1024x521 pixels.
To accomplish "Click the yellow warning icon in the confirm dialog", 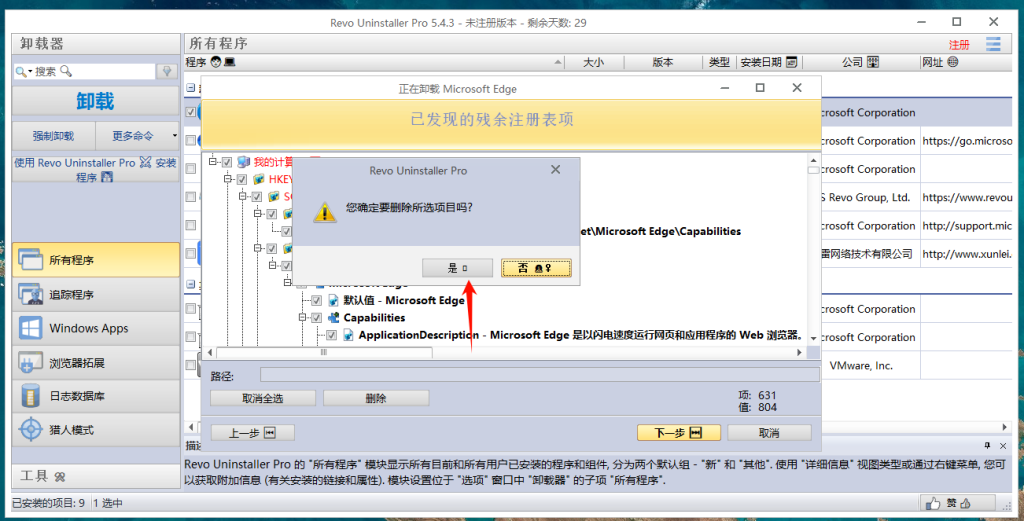I will 325,212.
